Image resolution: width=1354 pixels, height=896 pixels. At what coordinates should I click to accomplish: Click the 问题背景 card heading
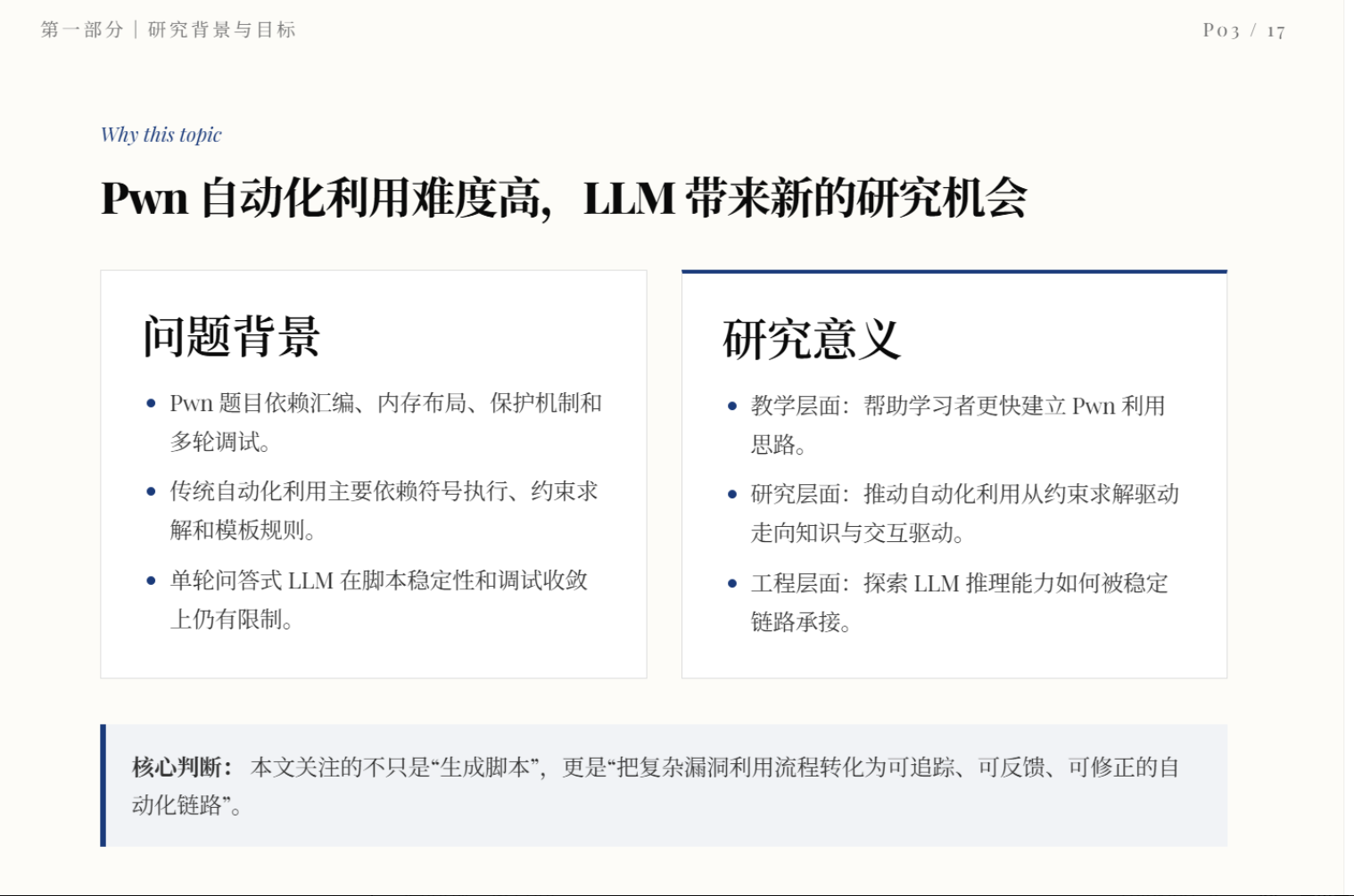click(231, 336)
